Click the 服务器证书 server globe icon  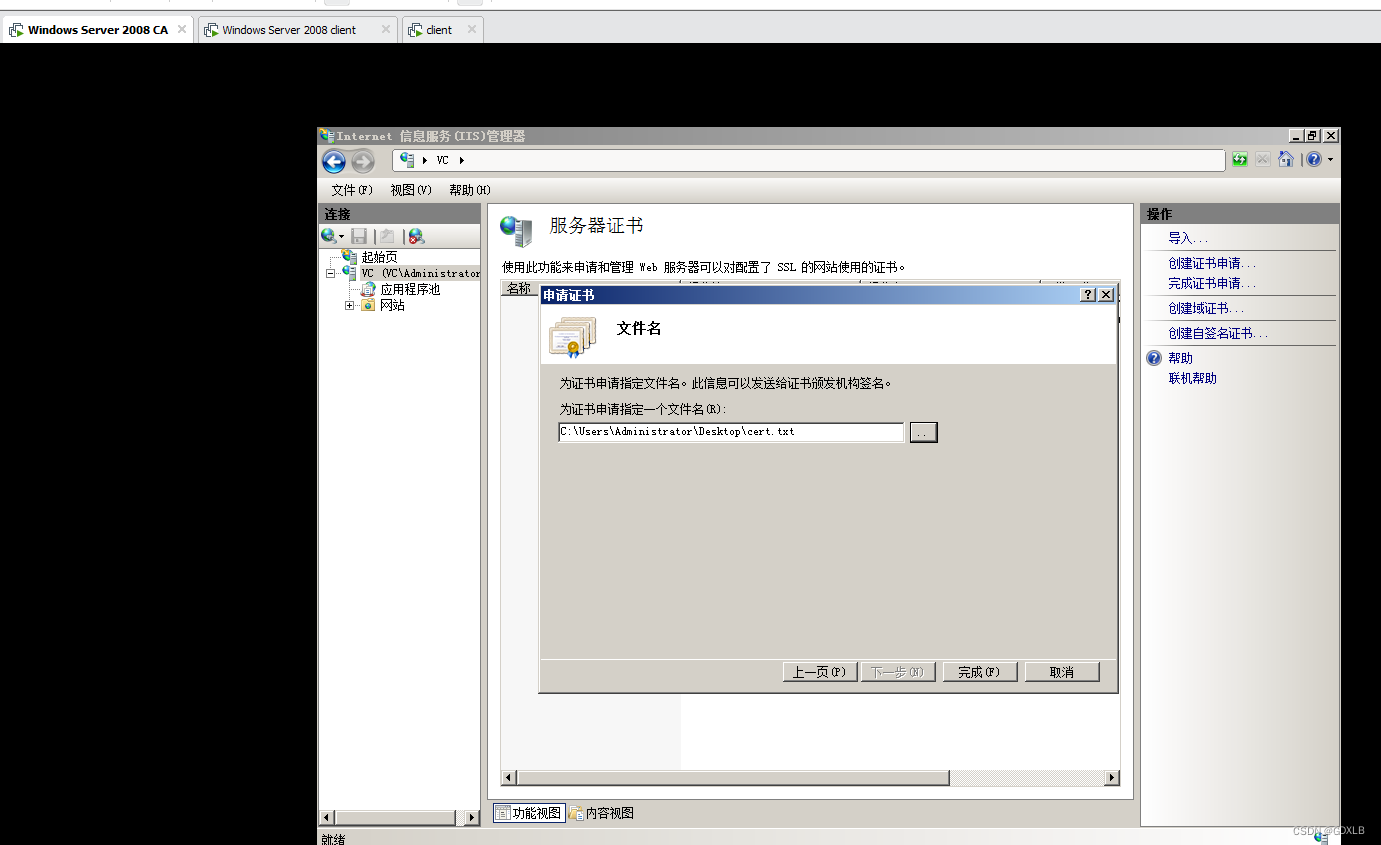coord(516,230)
